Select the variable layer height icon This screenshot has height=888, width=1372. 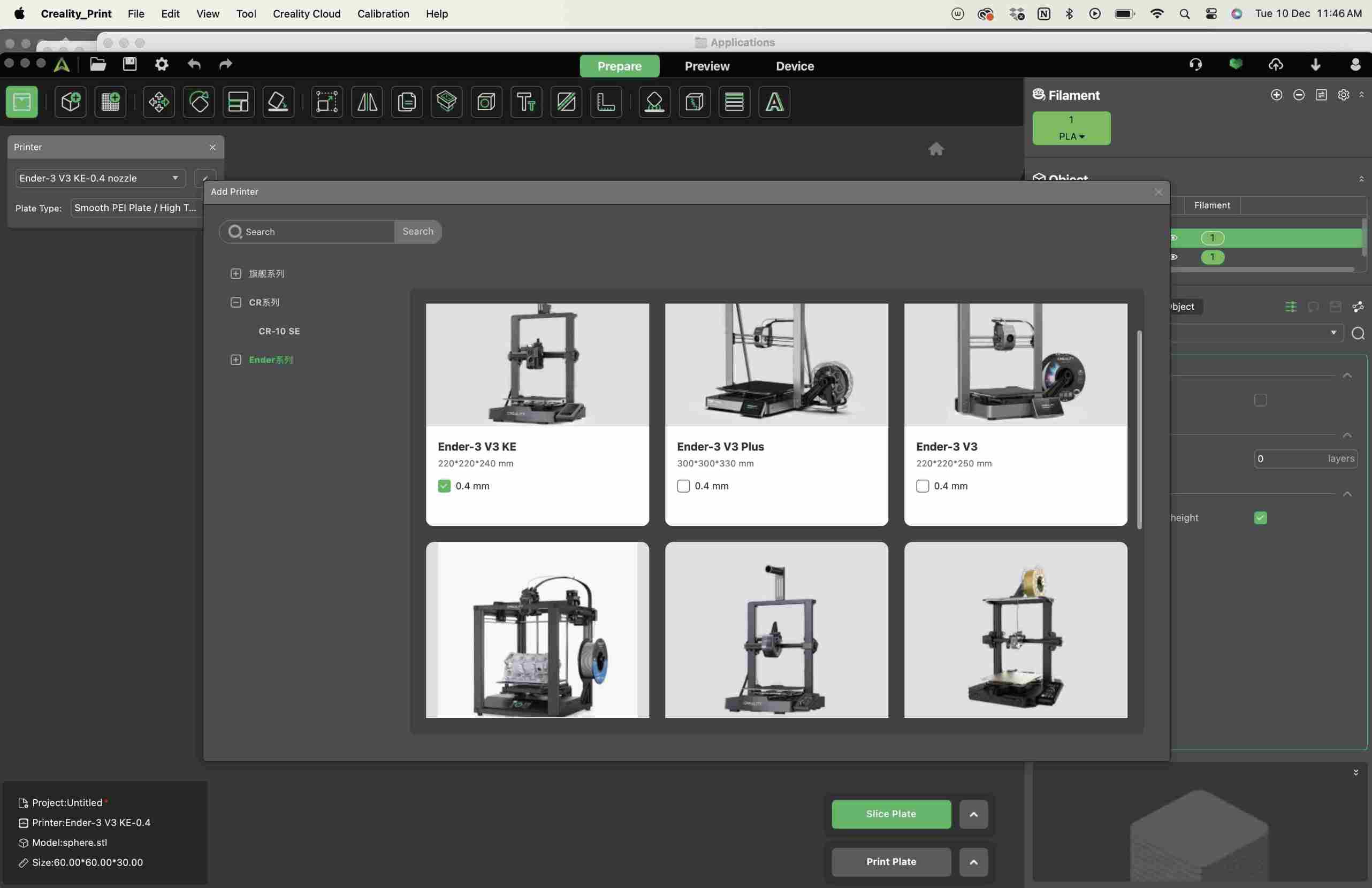pos(734,102)
